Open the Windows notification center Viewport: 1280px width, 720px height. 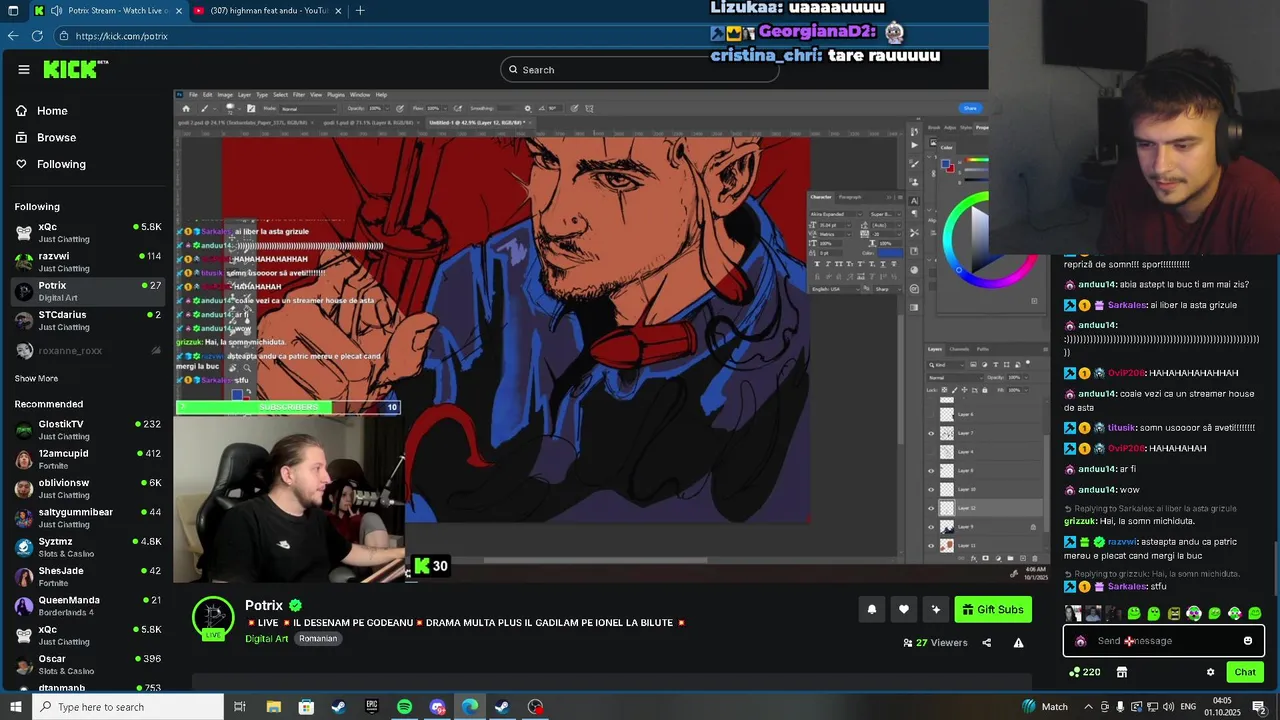pos(1258,707)
